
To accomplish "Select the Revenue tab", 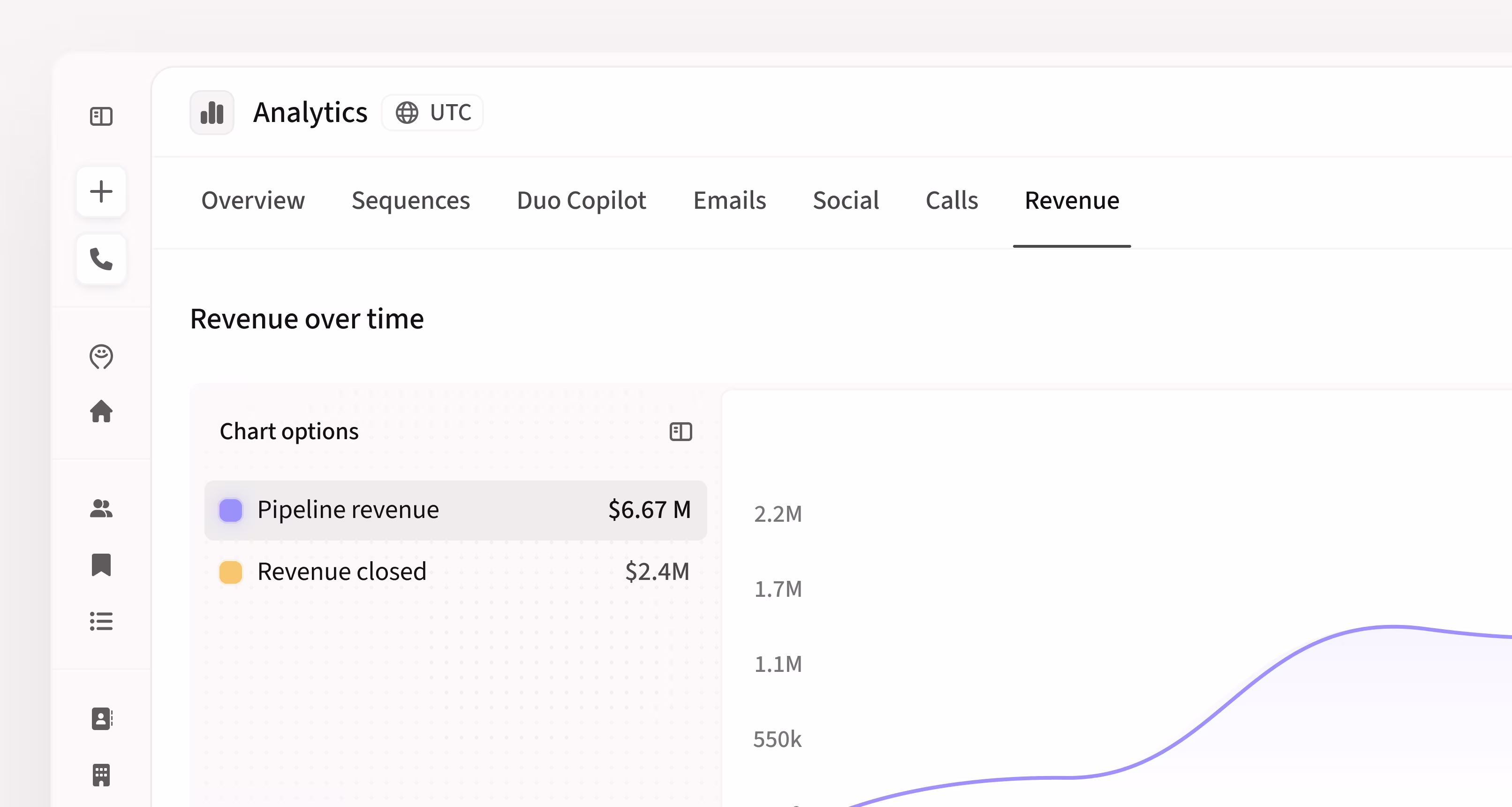I will (x=1072, y=200).
